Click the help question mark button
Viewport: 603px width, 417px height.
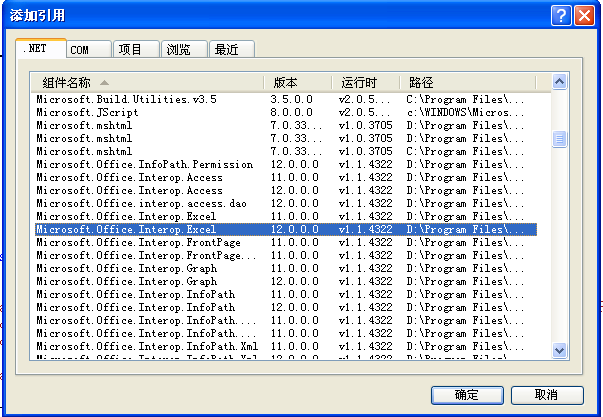(x=561, y=16)
